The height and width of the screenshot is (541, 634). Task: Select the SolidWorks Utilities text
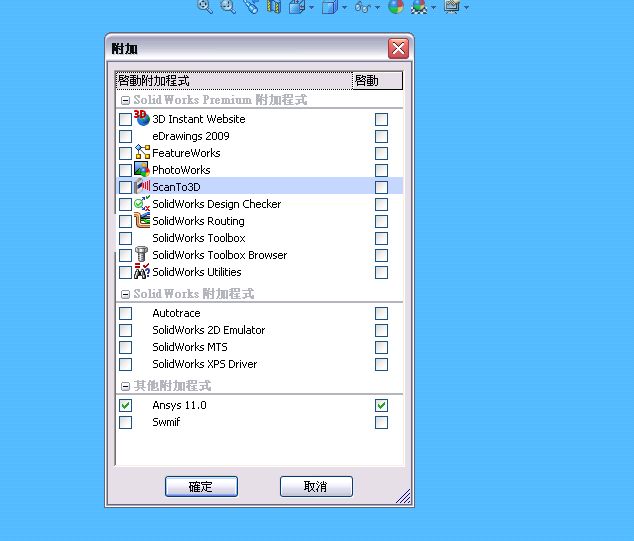click(197, 272)
